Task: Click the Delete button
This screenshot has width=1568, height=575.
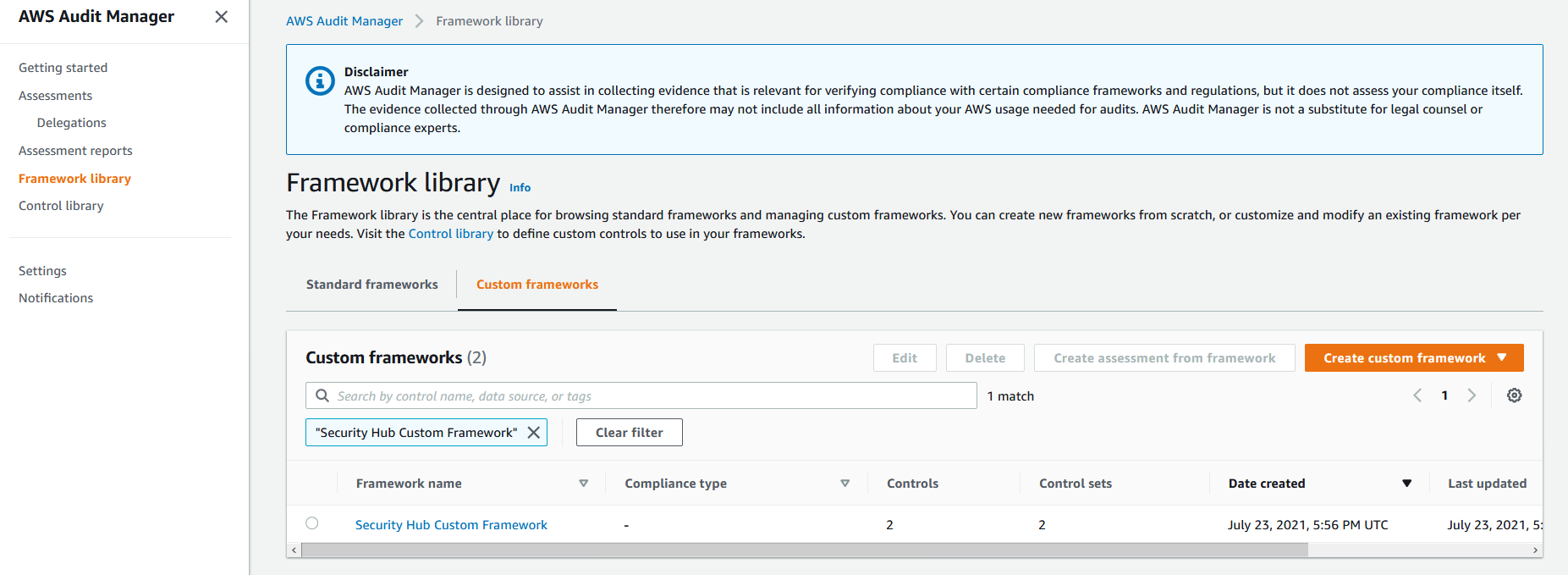Action: coord(985,358)
